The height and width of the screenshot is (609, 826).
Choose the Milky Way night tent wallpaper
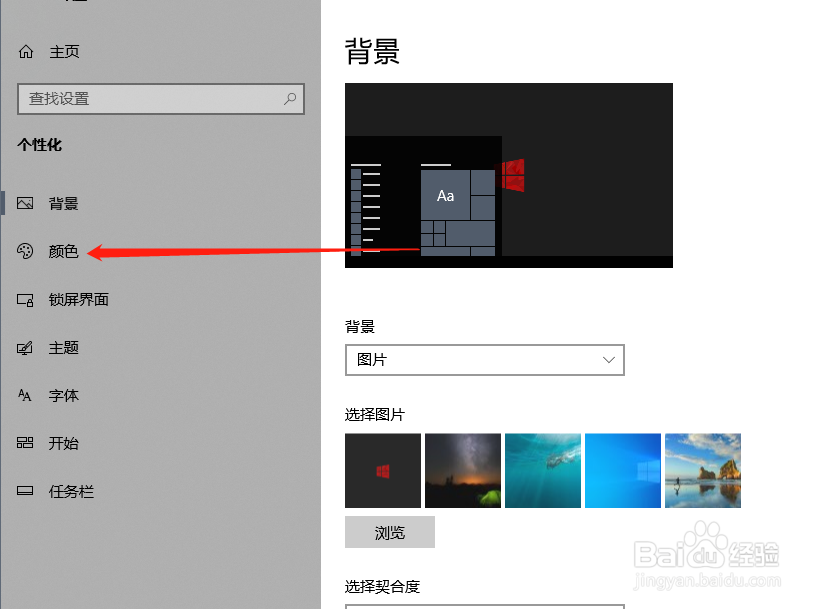click(x=463, y=470)
